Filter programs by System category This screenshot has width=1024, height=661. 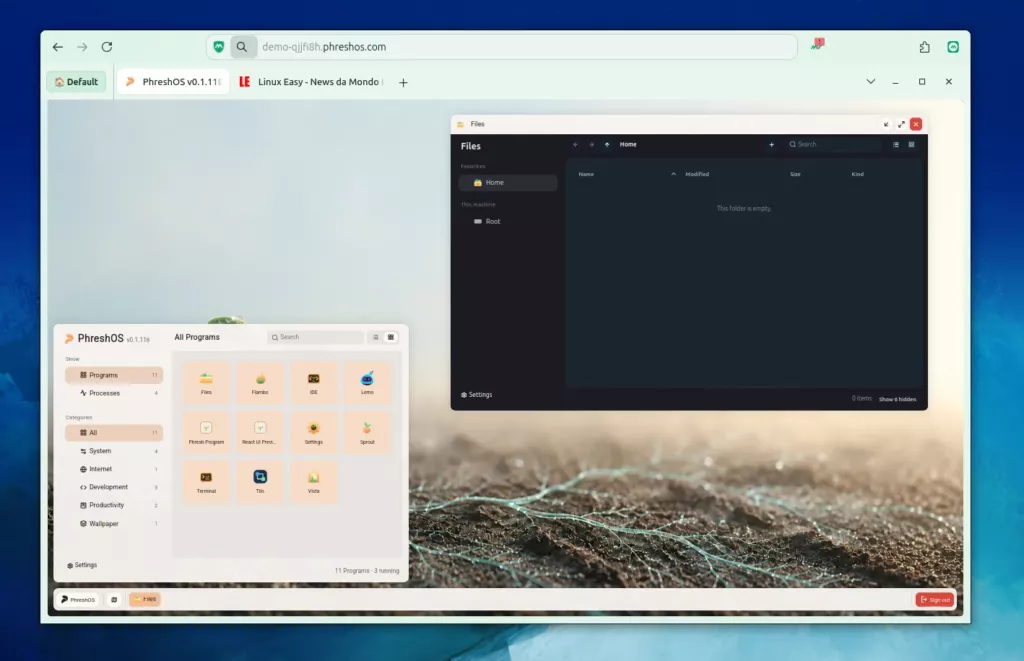pyautogui.click(x=114, y=451)
